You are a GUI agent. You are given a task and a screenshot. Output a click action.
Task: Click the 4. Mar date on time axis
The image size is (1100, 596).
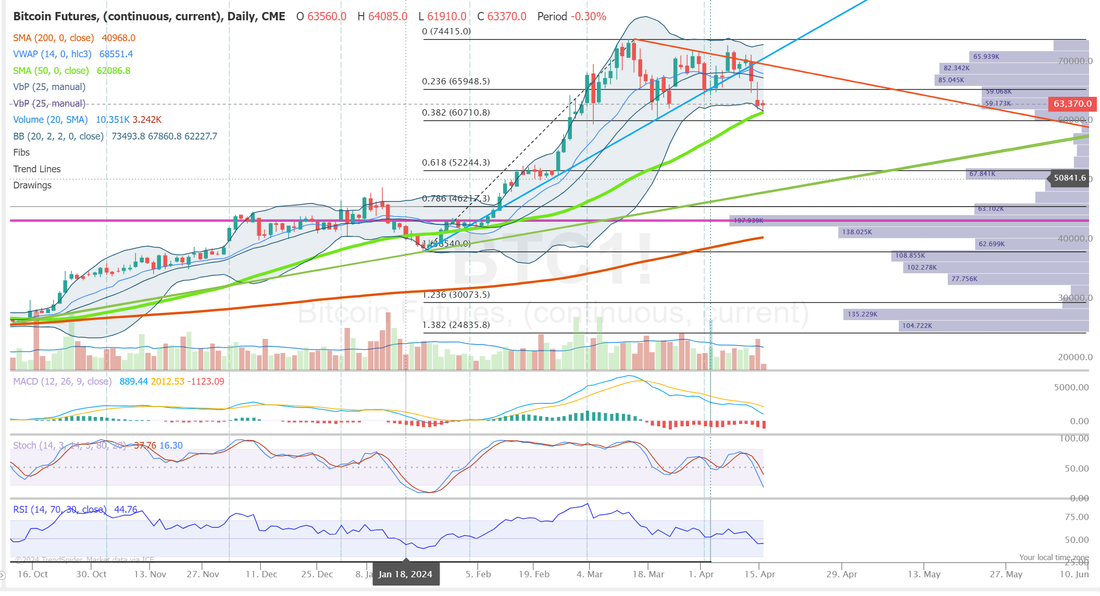(x=589, y=574)
